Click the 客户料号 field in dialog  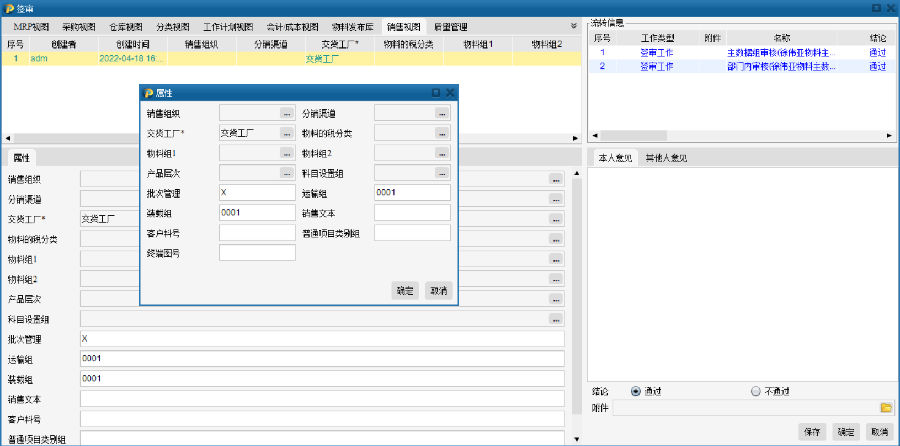pyautogui.click(x=257, y=233)
